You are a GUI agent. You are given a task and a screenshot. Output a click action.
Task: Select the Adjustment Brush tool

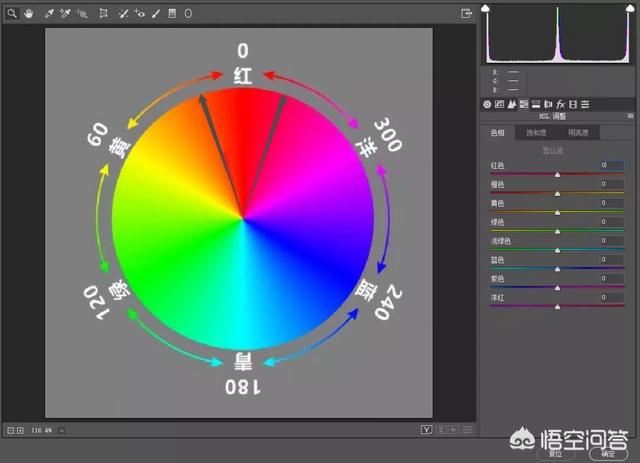tap(156, 14)
